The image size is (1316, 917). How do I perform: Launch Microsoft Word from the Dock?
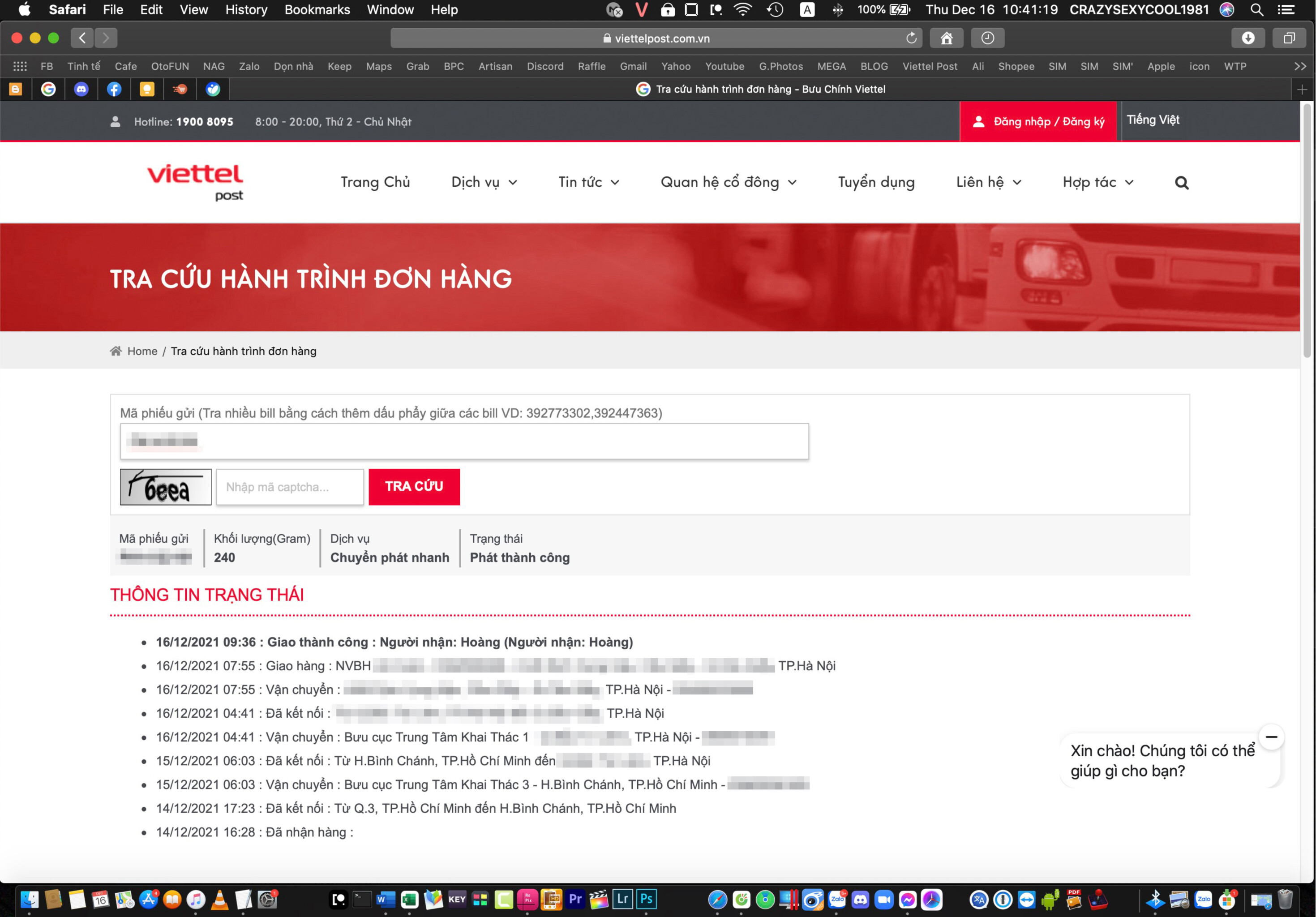pos(385,899)
